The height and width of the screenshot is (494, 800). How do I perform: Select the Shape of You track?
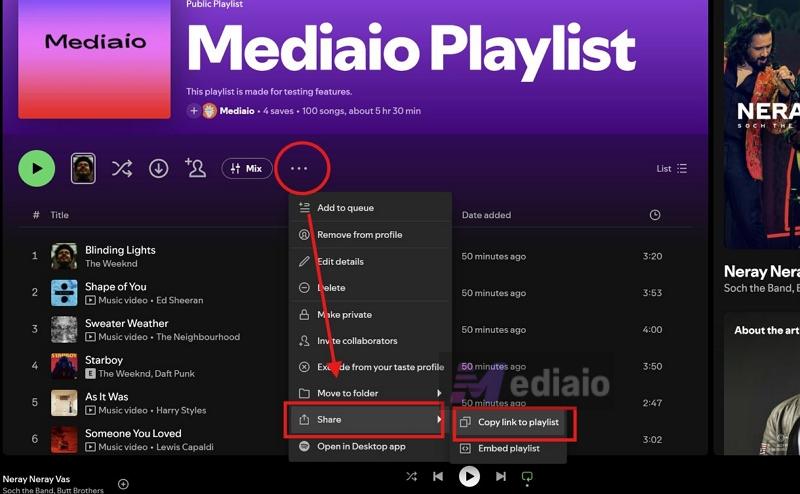116,287
